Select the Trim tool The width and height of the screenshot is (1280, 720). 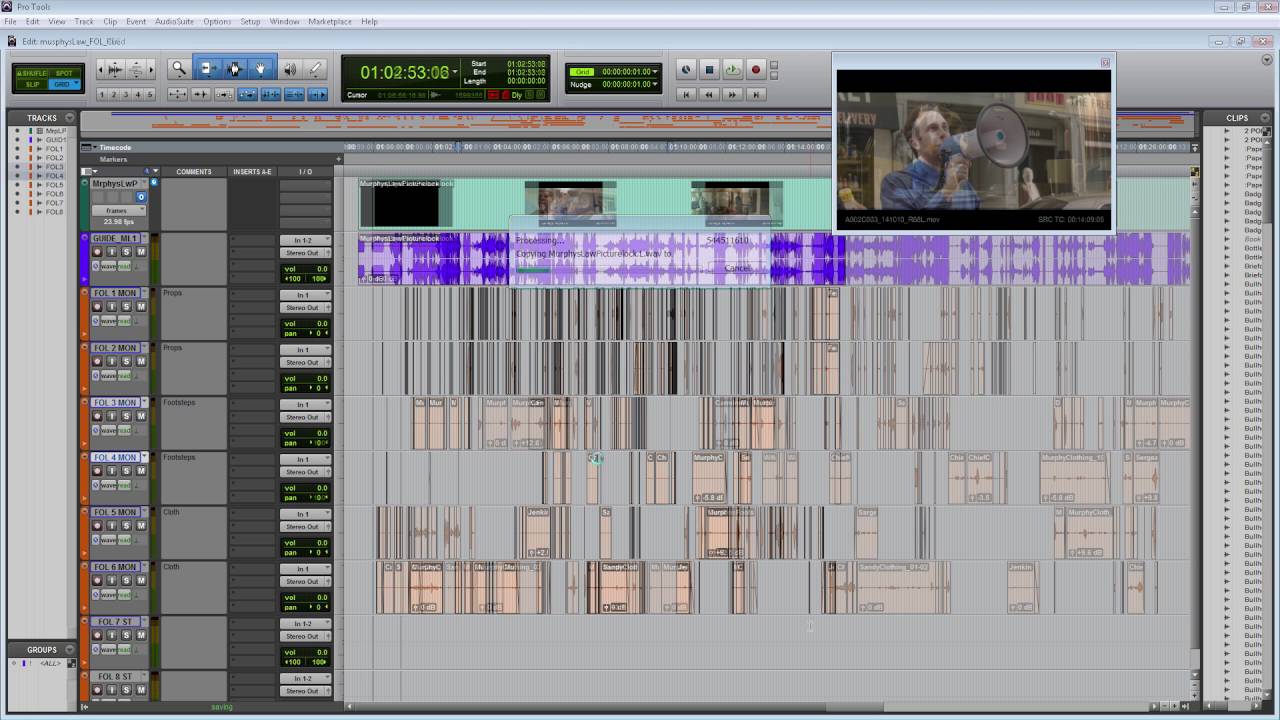pos(208,69)
